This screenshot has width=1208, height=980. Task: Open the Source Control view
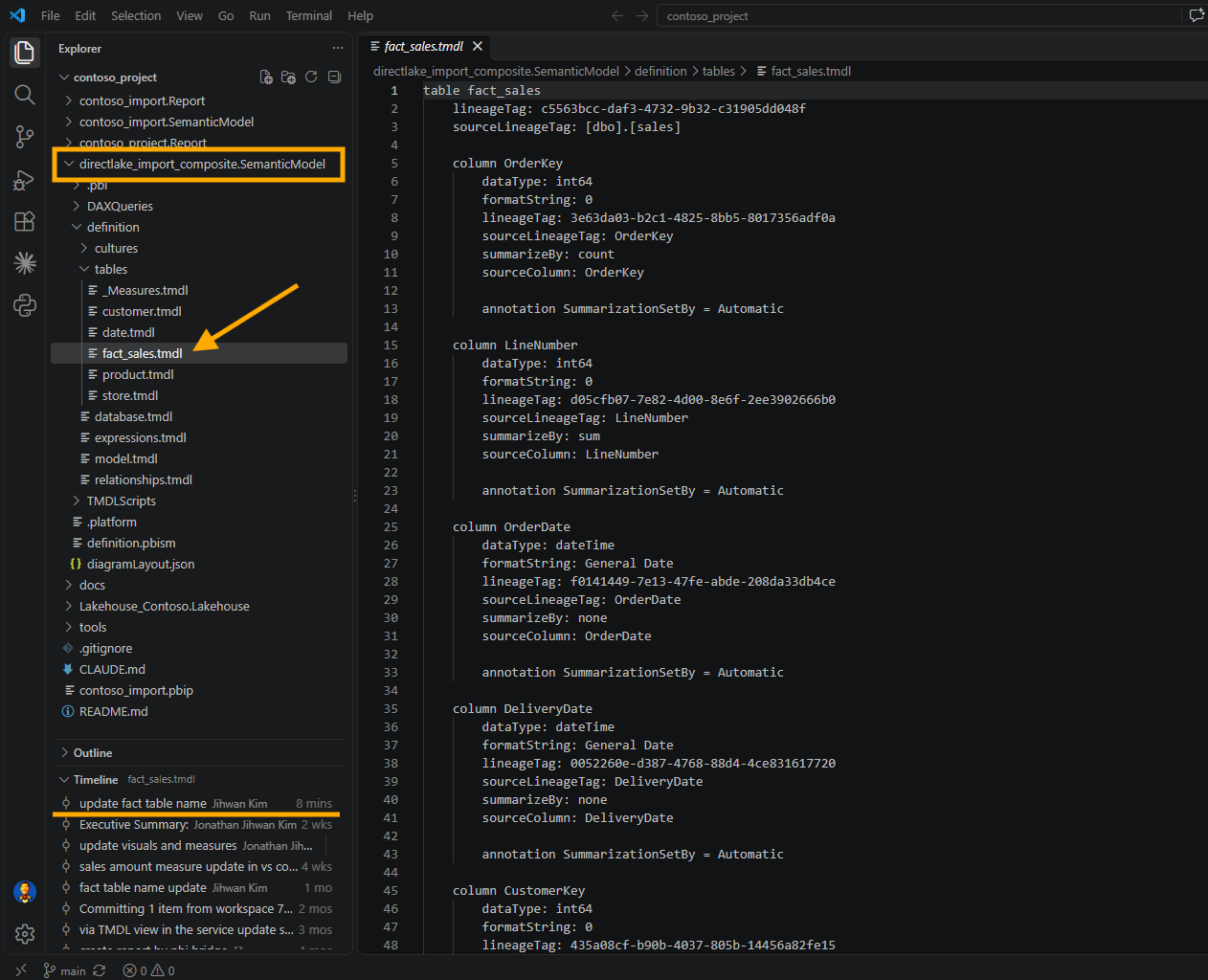[25, 137]
